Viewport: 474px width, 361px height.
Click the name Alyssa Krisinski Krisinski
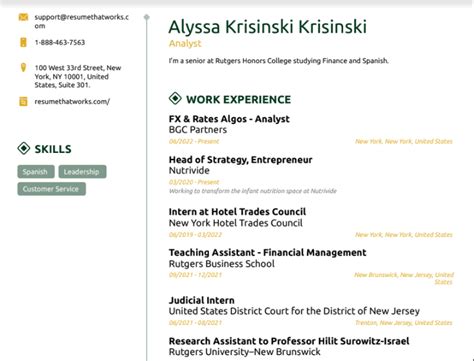click(267, 27)
